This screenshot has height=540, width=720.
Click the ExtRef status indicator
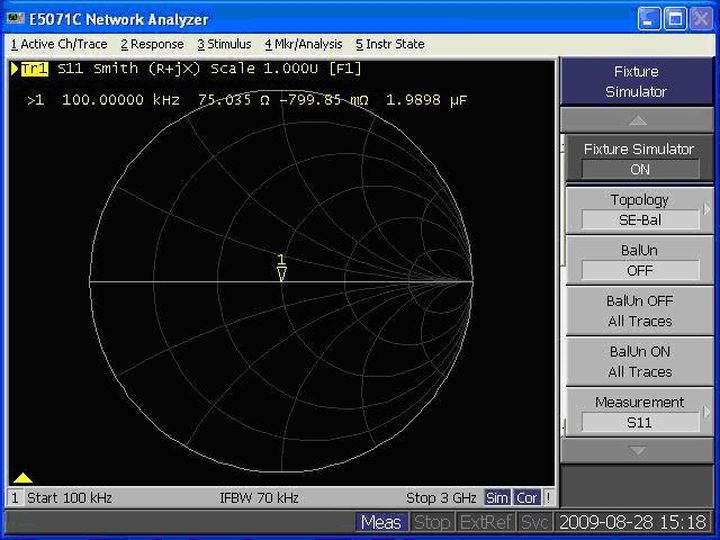[485, 522]
